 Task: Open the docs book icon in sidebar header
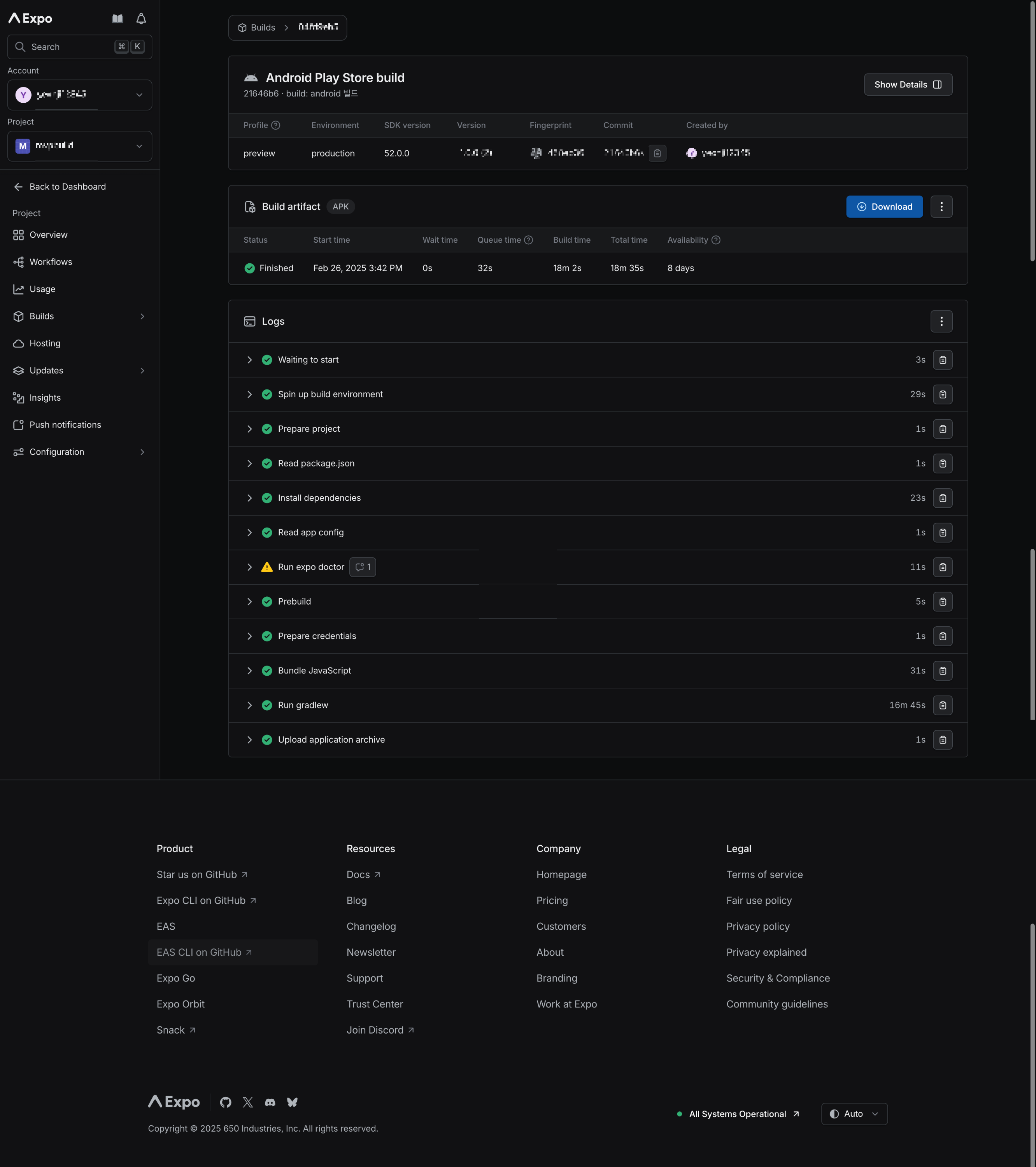pyautogui.click(x=117, y=19)
